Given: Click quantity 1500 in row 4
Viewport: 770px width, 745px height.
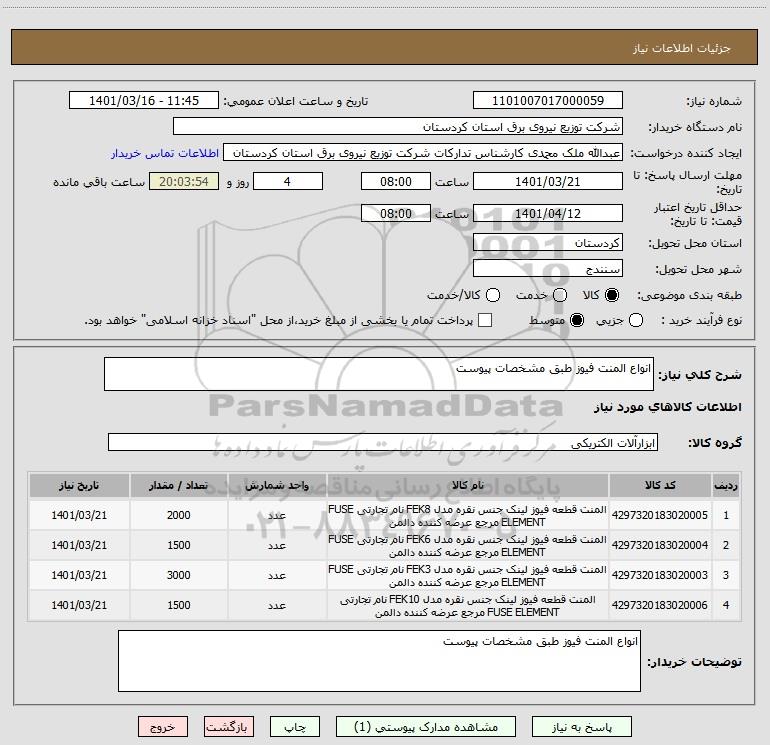Looking at the screenshot, I should 179,605.
